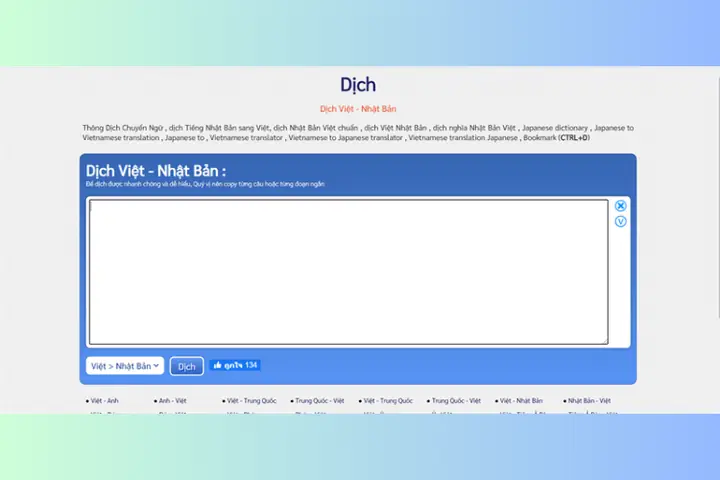Open the first Trung Quốc - Việt link
The width and height of the screenshot is (720, 480).
(320, 401)
